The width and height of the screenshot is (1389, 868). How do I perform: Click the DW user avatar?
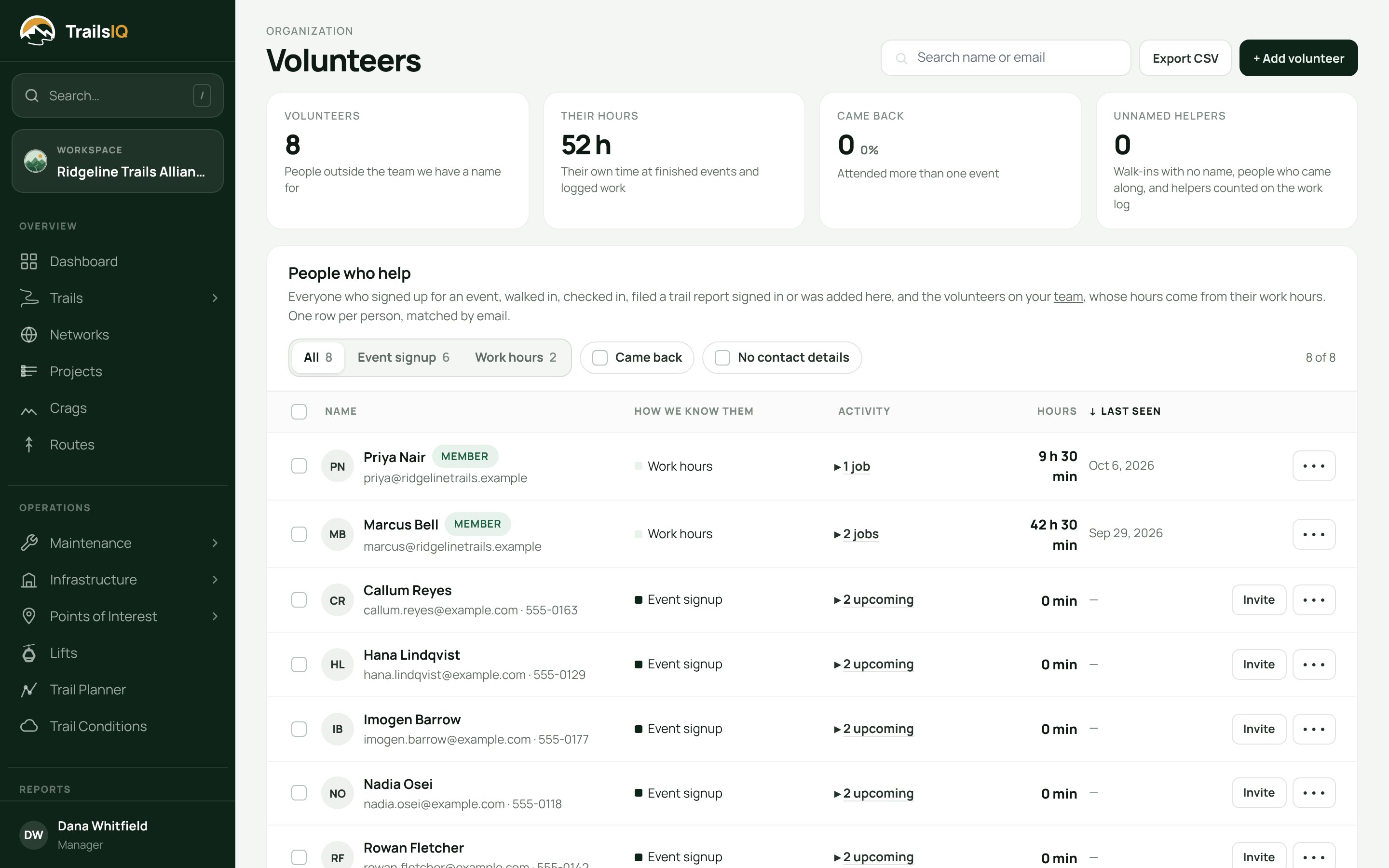pyautogui.click(x=34, y=835)
